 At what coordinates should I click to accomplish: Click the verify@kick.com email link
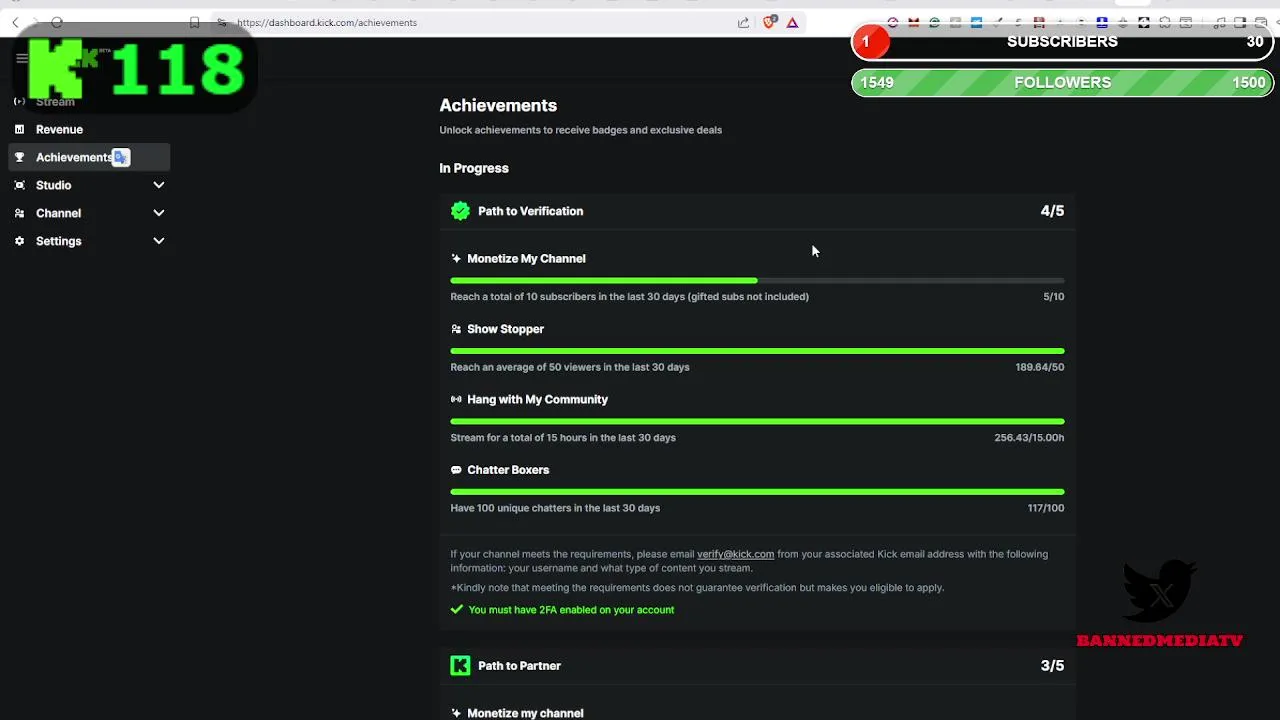(735, 554)
